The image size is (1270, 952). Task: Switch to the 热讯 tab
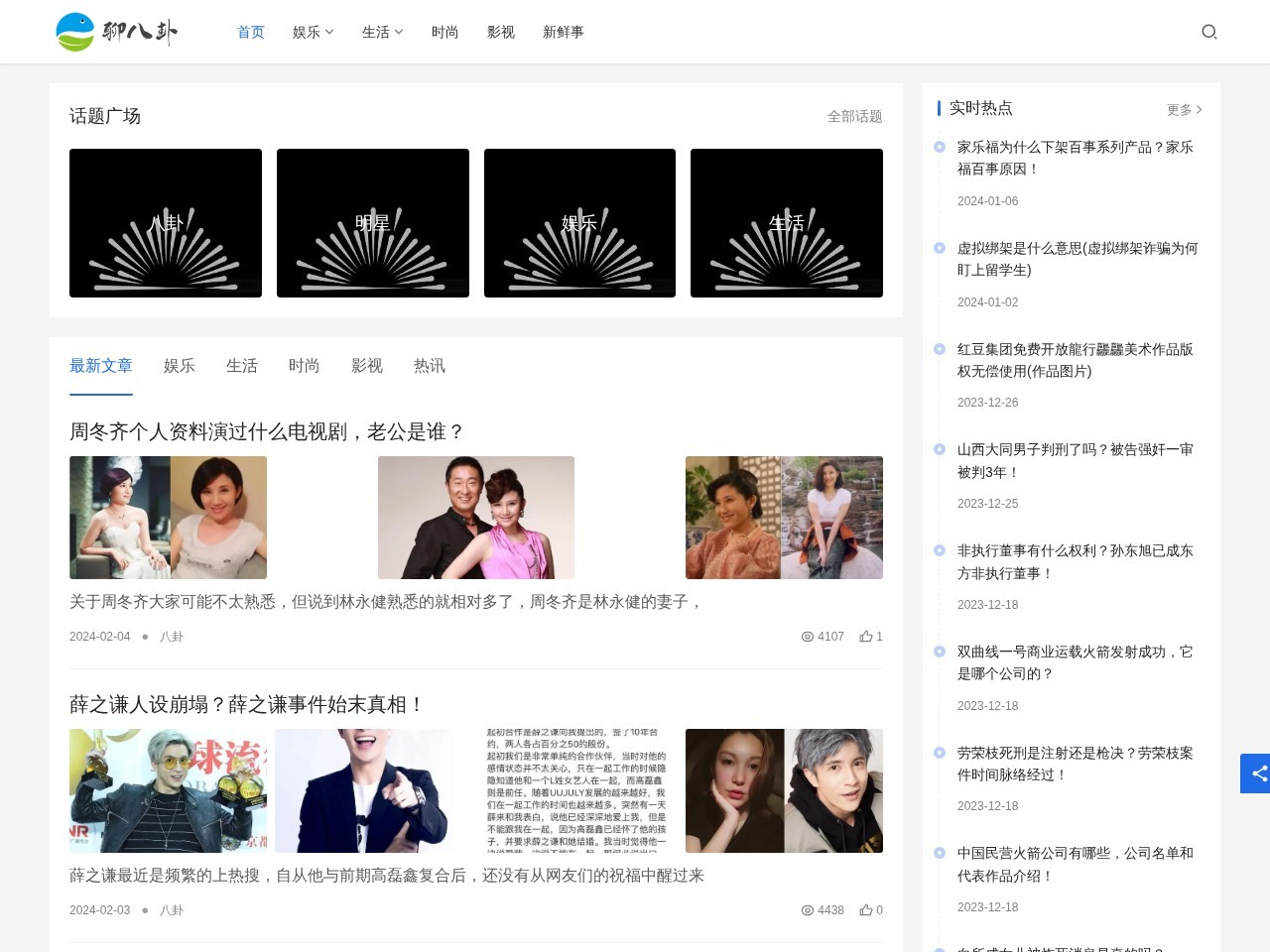tap(429, 366)
